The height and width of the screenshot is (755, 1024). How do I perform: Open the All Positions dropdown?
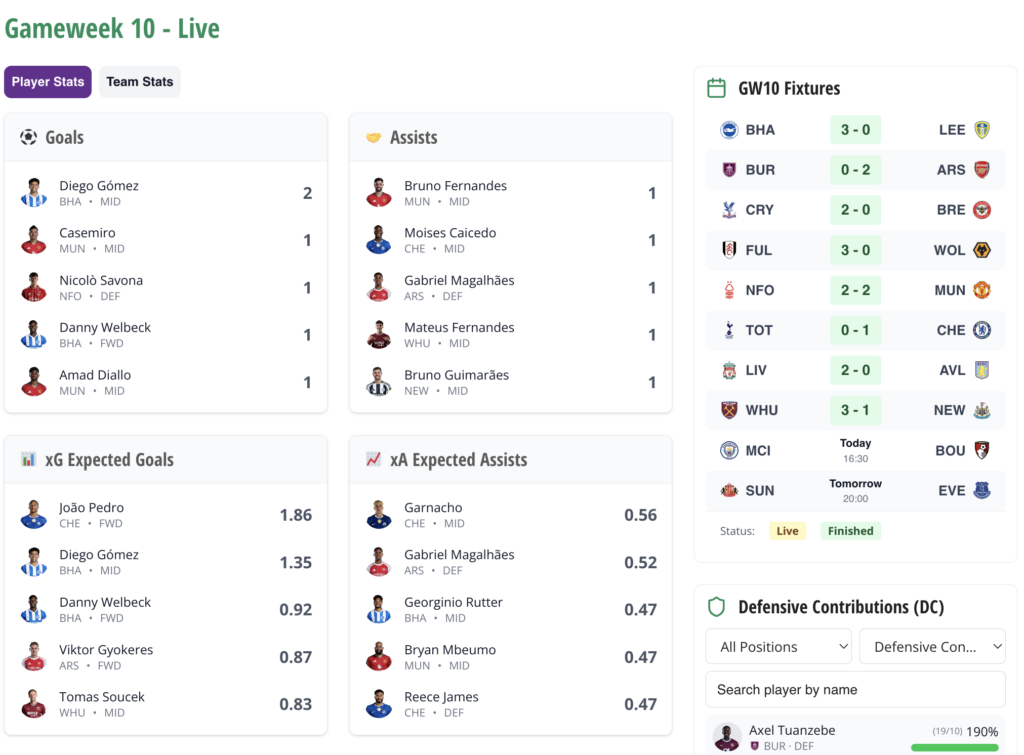(x=778, y=647)
